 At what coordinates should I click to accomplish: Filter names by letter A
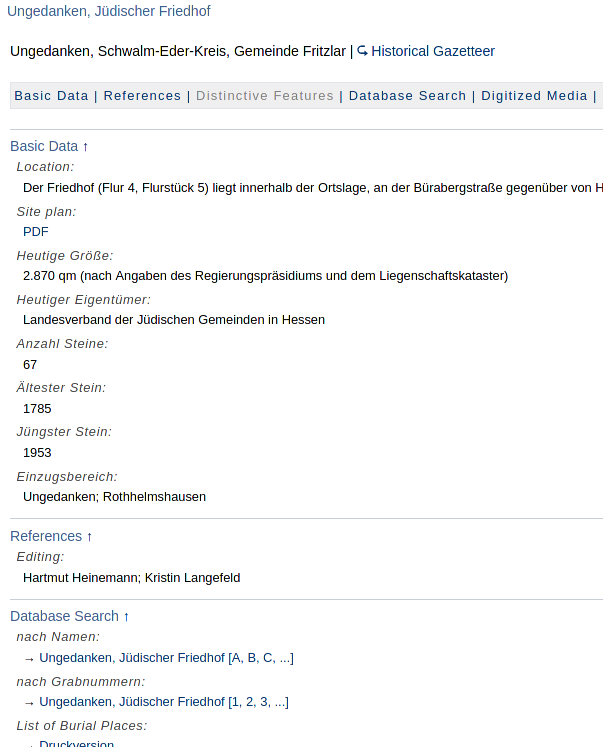237,658
